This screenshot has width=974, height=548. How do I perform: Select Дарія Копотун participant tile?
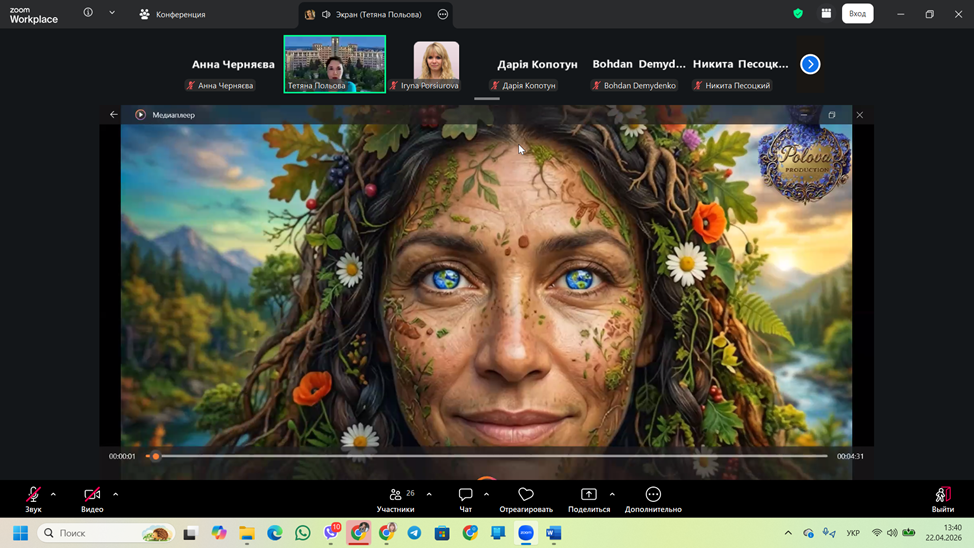(537, 65)
